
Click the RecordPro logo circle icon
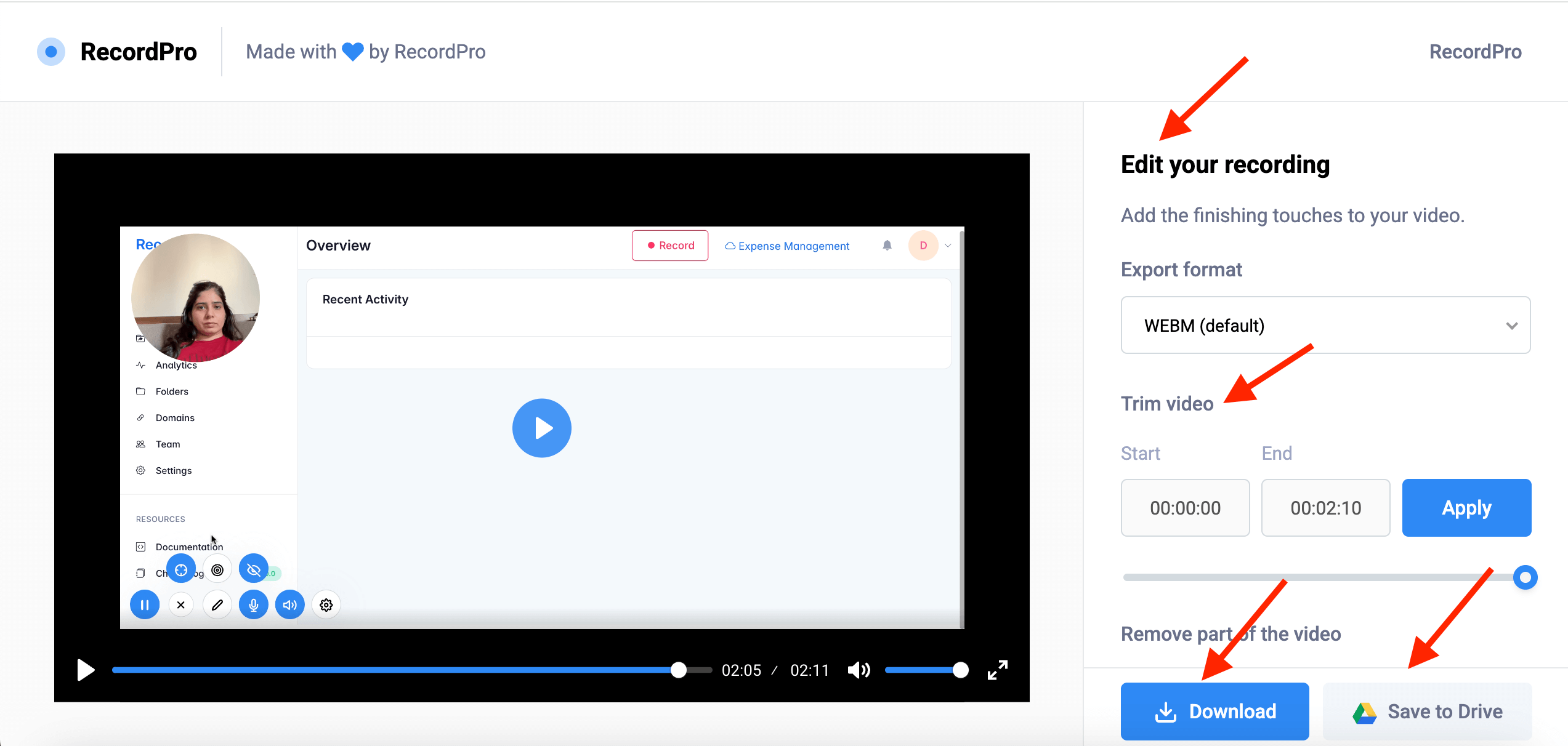point(51,52)
